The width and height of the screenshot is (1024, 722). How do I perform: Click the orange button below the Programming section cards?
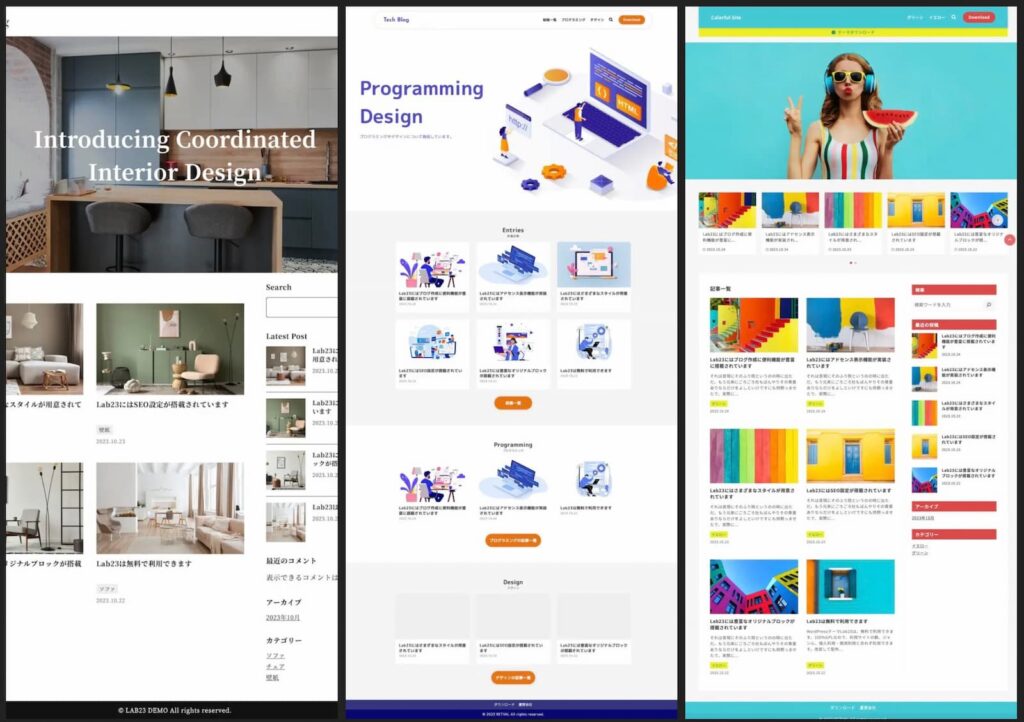(513, 541)
